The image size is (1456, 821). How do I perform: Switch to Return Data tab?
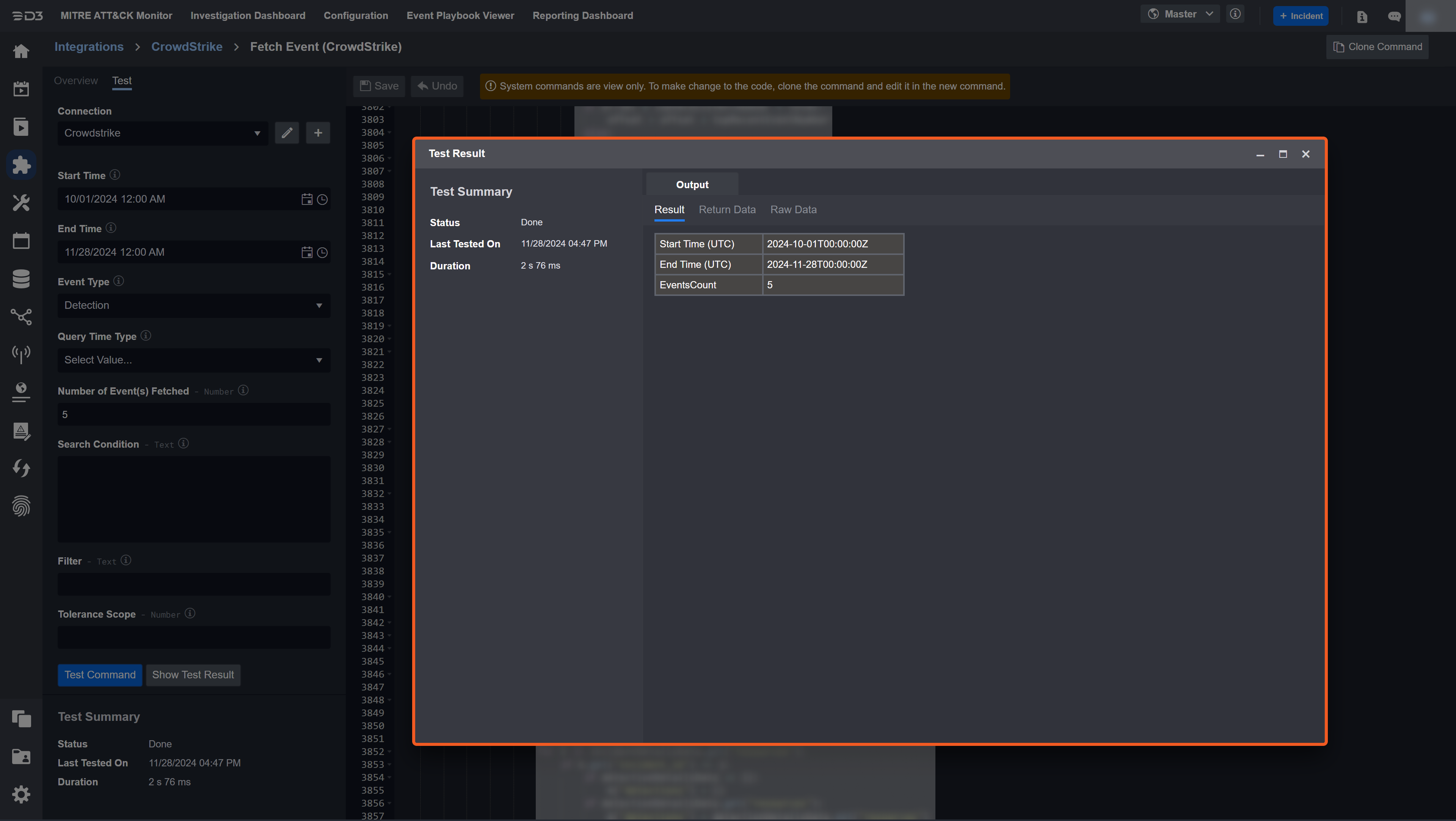tap(727, 210)
